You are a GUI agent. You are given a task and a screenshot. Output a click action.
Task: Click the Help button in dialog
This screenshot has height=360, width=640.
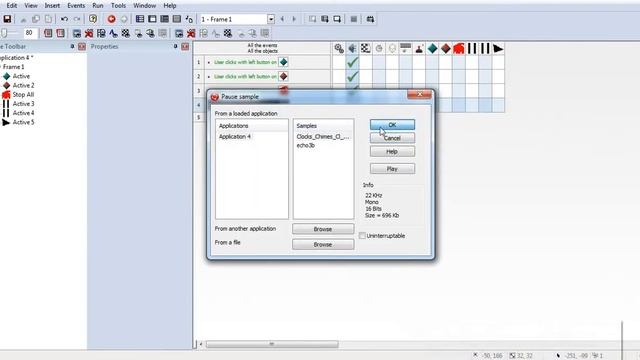392,151
